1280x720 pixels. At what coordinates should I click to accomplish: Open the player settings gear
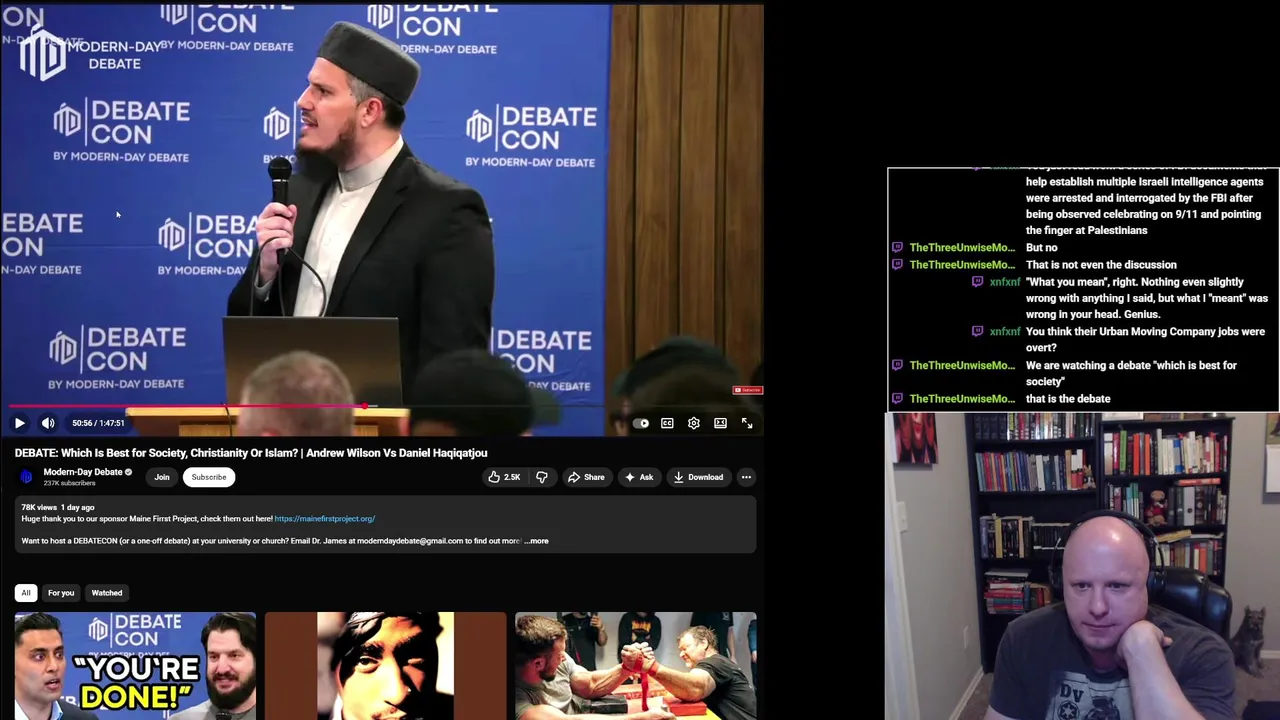coord(694,423)
